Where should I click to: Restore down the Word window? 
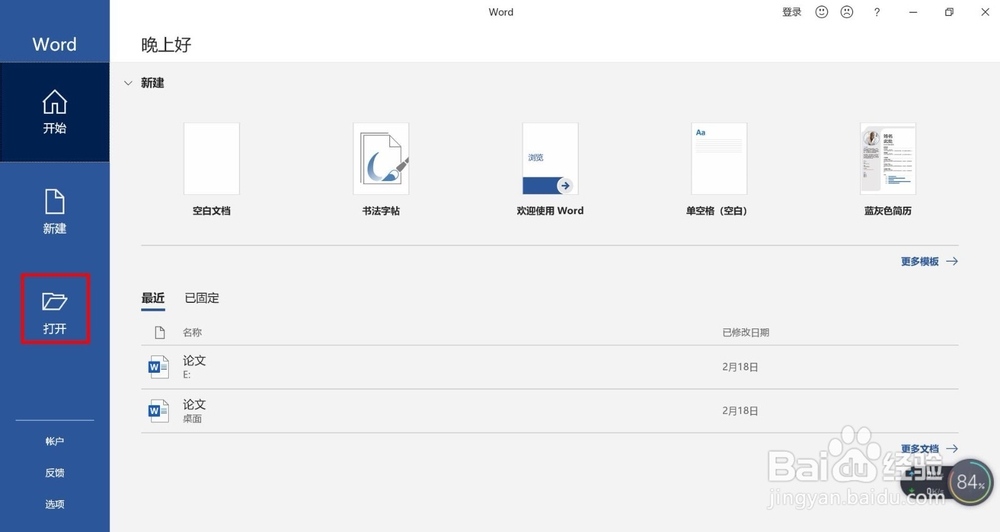click(x=949, y=12)
